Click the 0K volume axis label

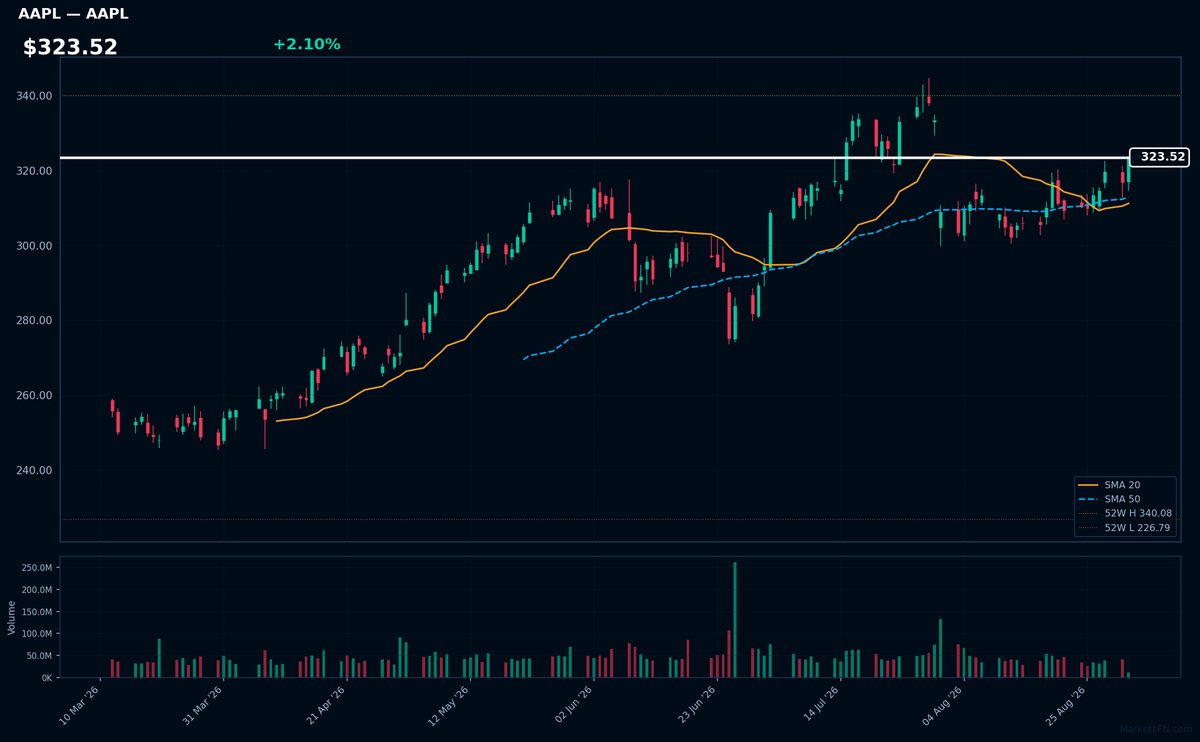coord(47,678)
